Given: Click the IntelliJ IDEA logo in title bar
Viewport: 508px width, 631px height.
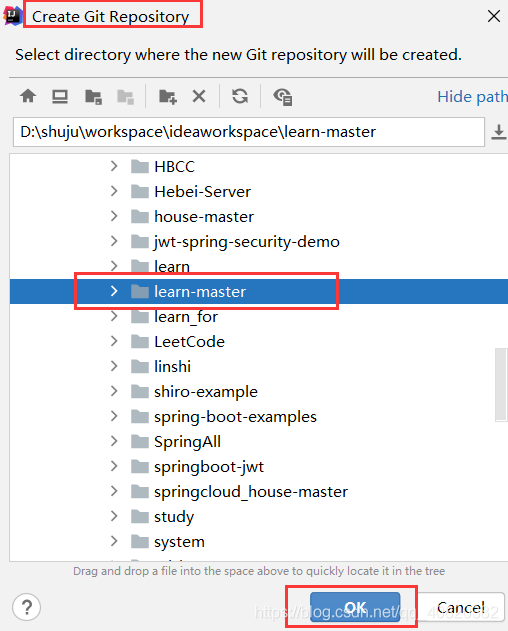Looking at the screenshot, I should point(12,16).
